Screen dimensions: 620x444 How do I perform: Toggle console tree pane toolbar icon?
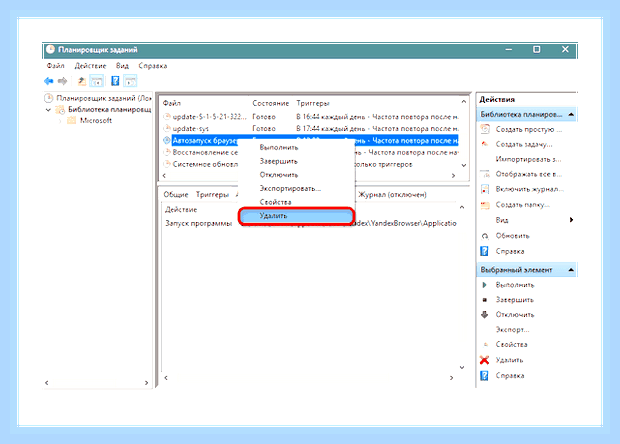pyautogui.click(x=96, y=81)
